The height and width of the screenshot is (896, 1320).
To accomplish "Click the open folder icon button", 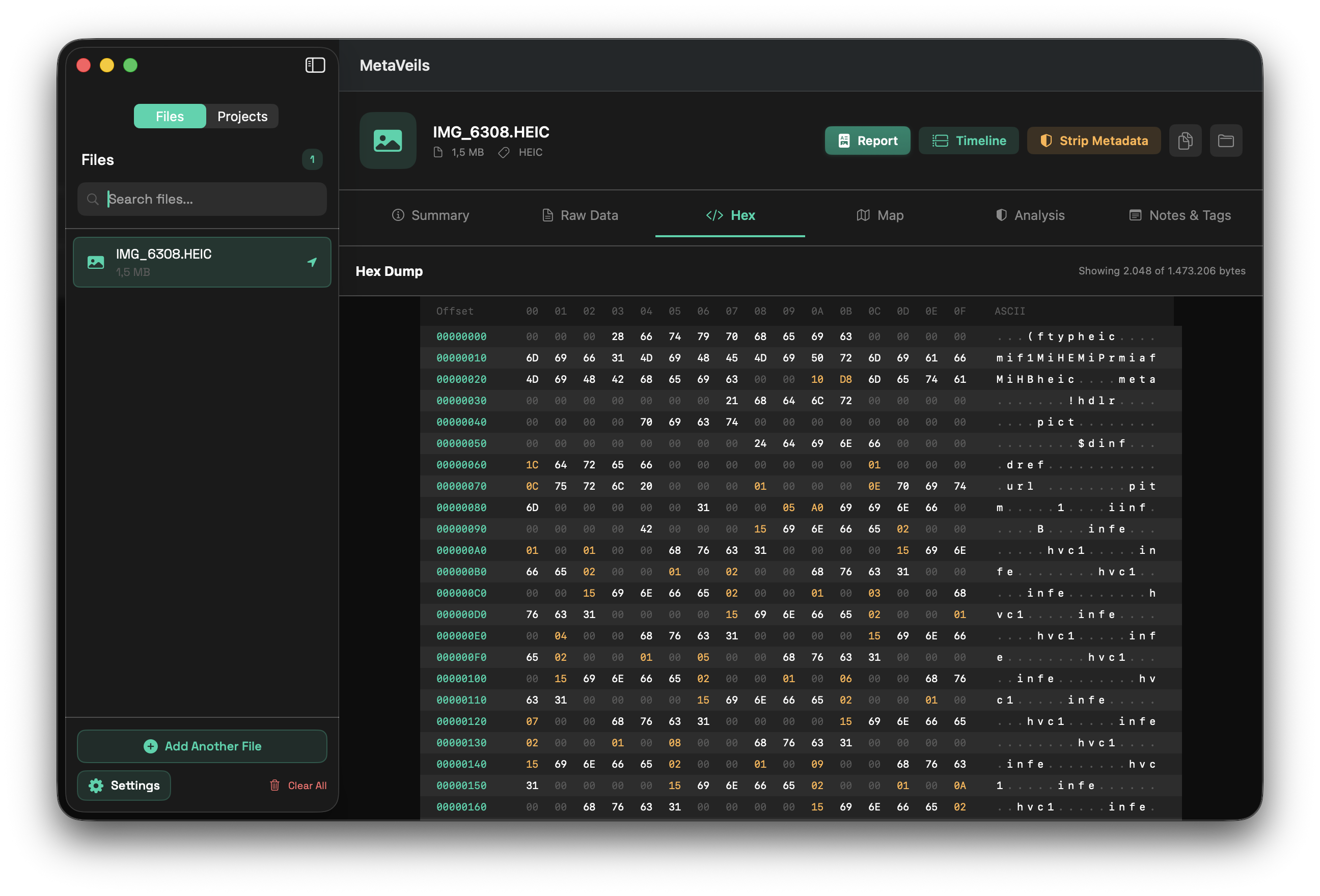I will [x=1226, y=141].
